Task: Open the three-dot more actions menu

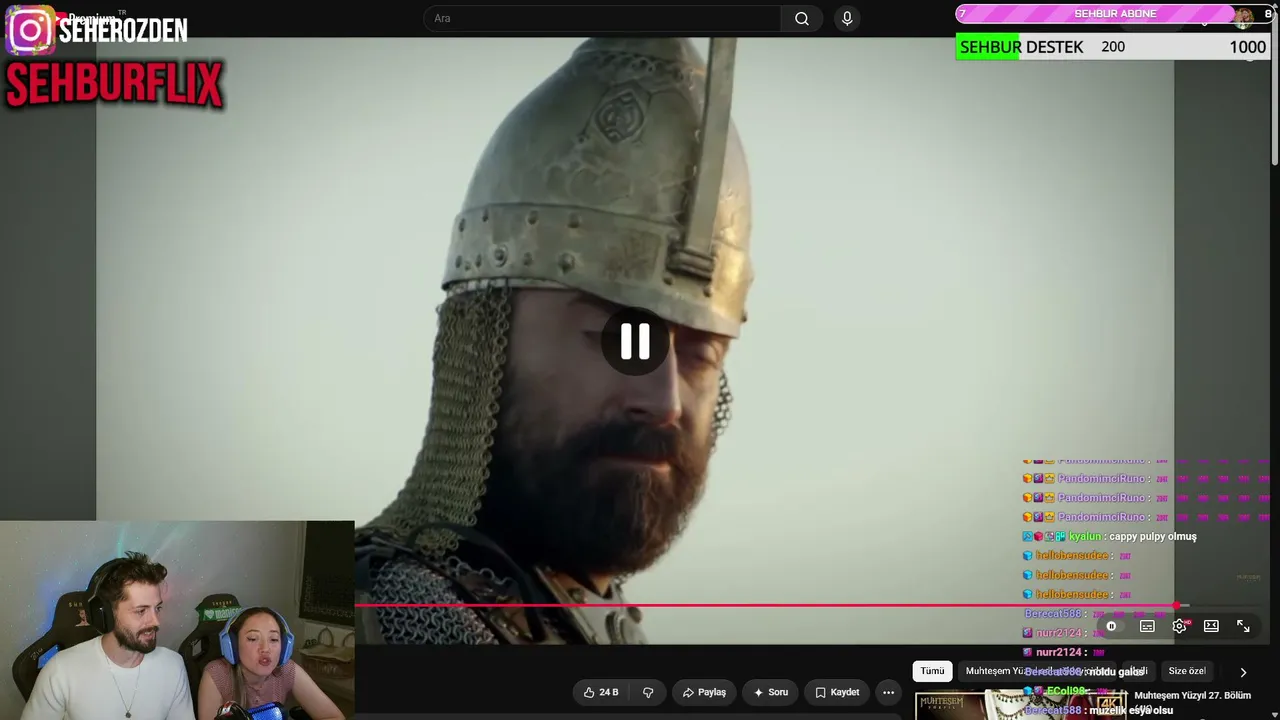Action: (888, 692)
